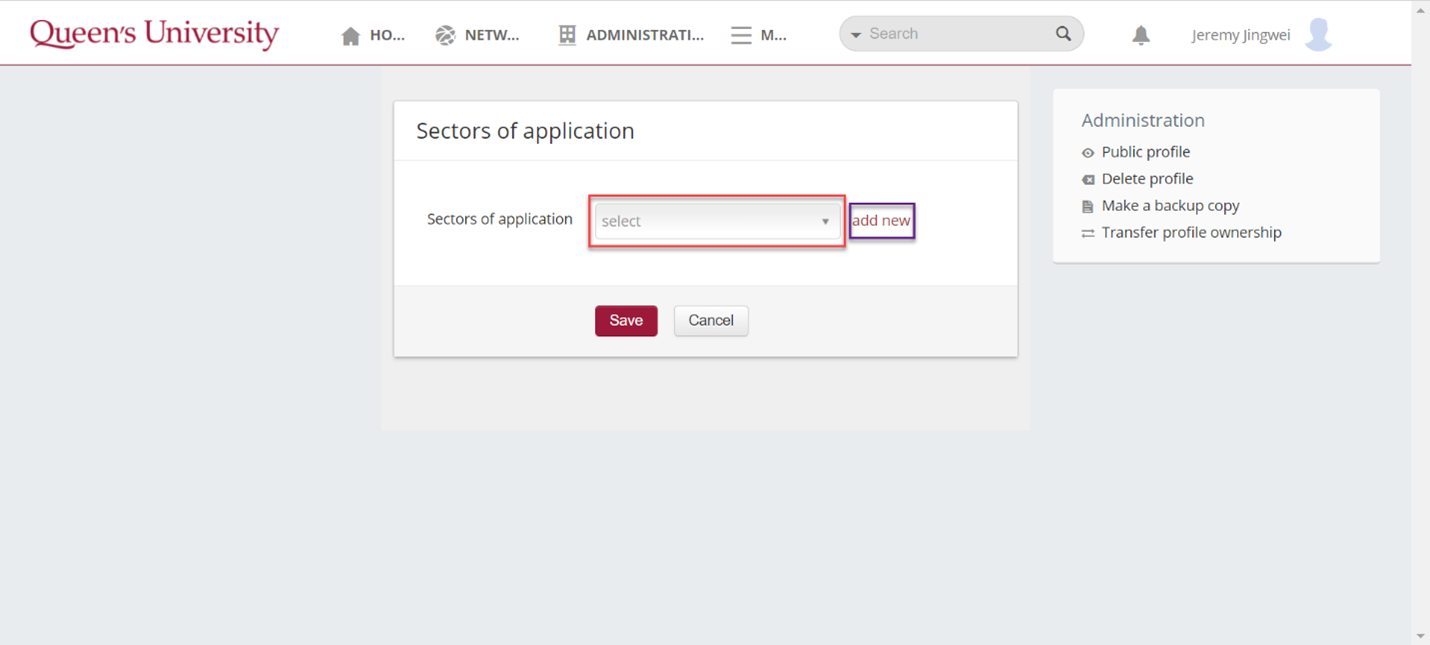
Task: Click the Administration building icon
Action: [567, 35]
